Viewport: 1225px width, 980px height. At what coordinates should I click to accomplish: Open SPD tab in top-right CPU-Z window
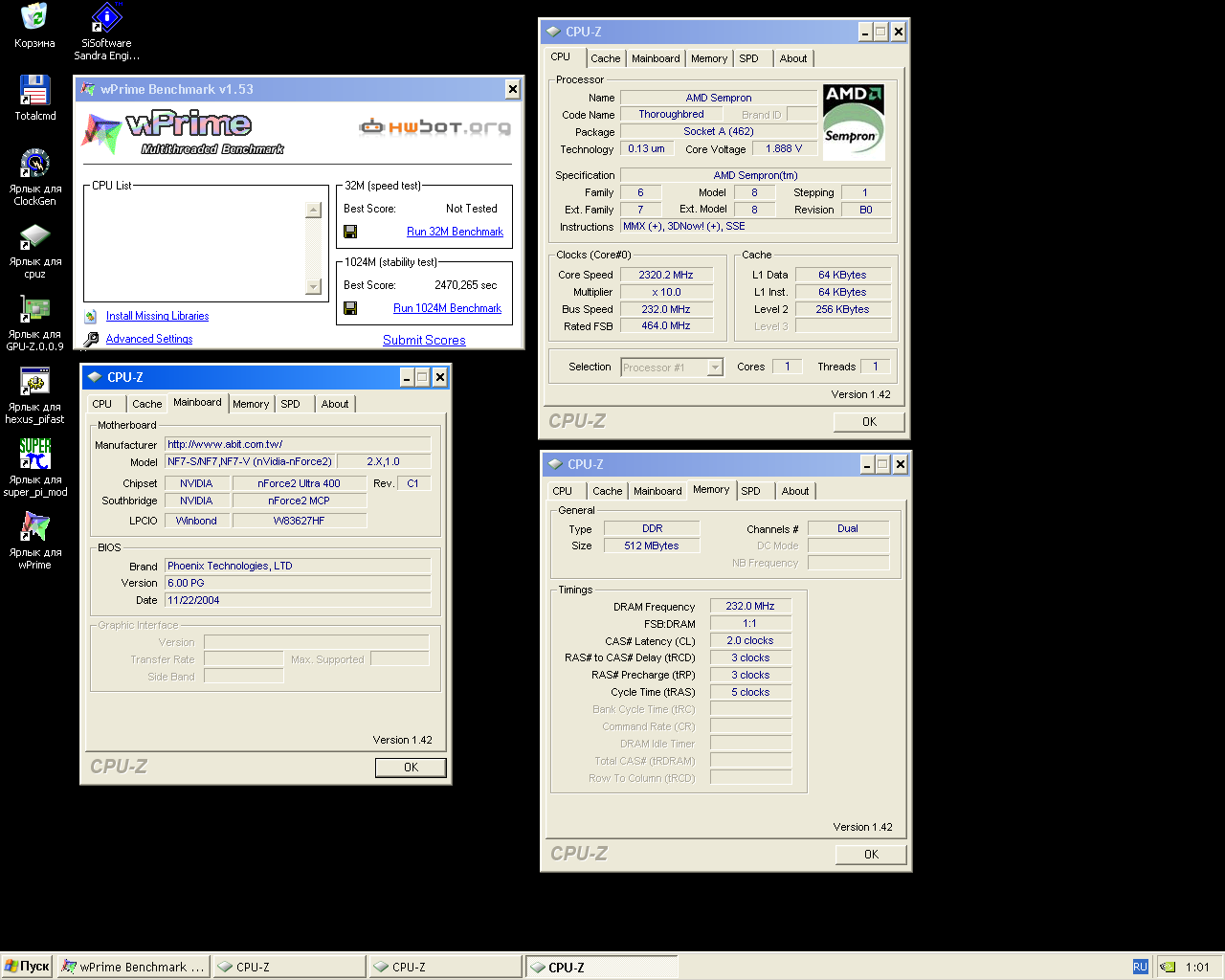[x=749, y=58]
